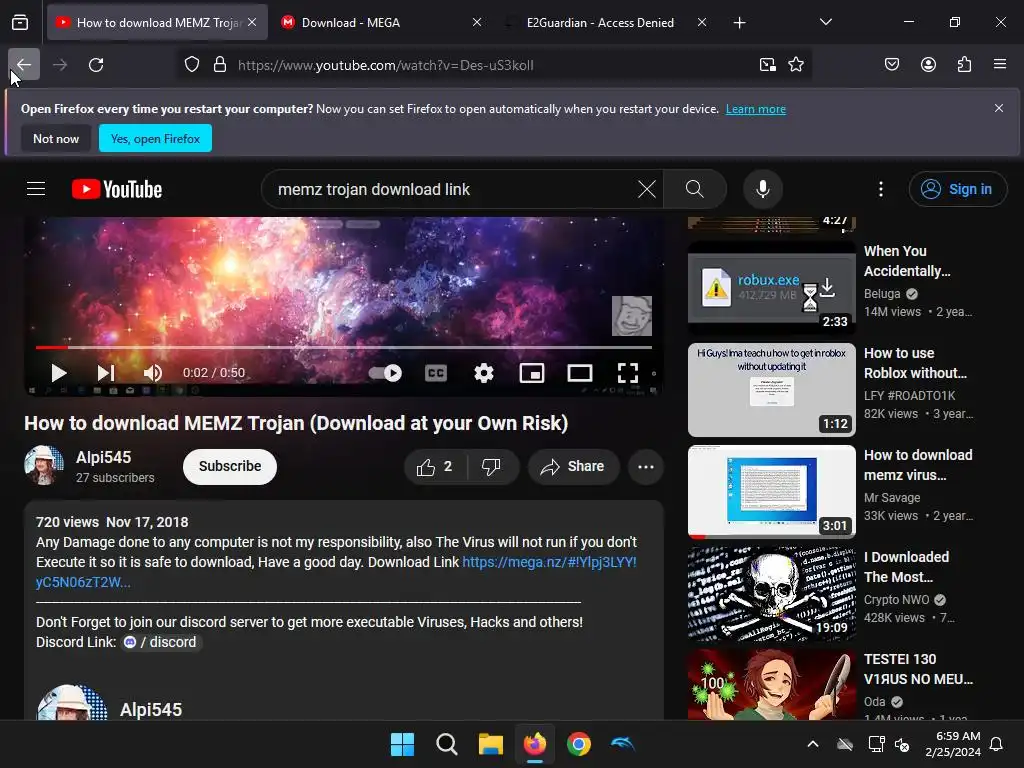Bookmark this page with star icon
The height and width of the screenshot is (768, 1024).
795,65
